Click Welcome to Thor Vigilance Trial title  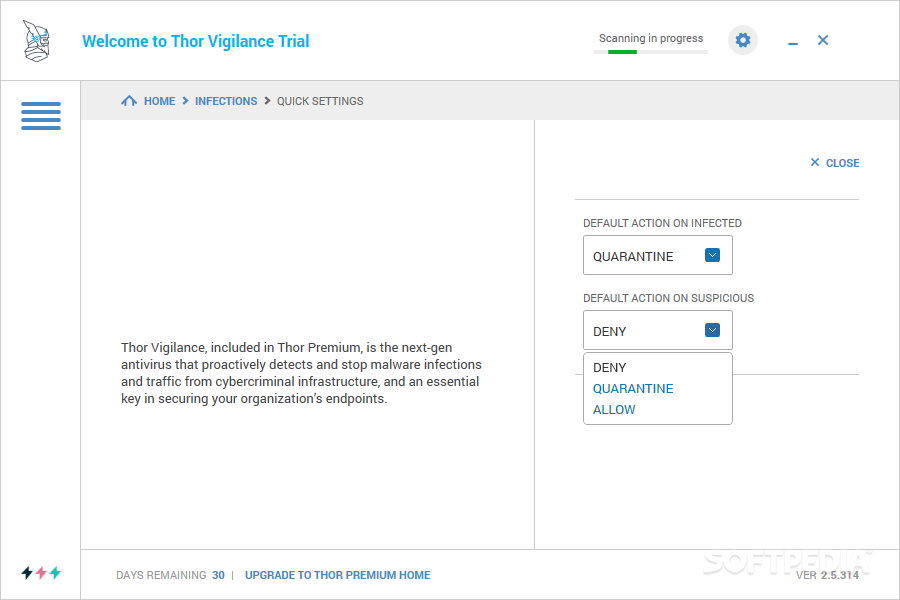click(196, 41)
